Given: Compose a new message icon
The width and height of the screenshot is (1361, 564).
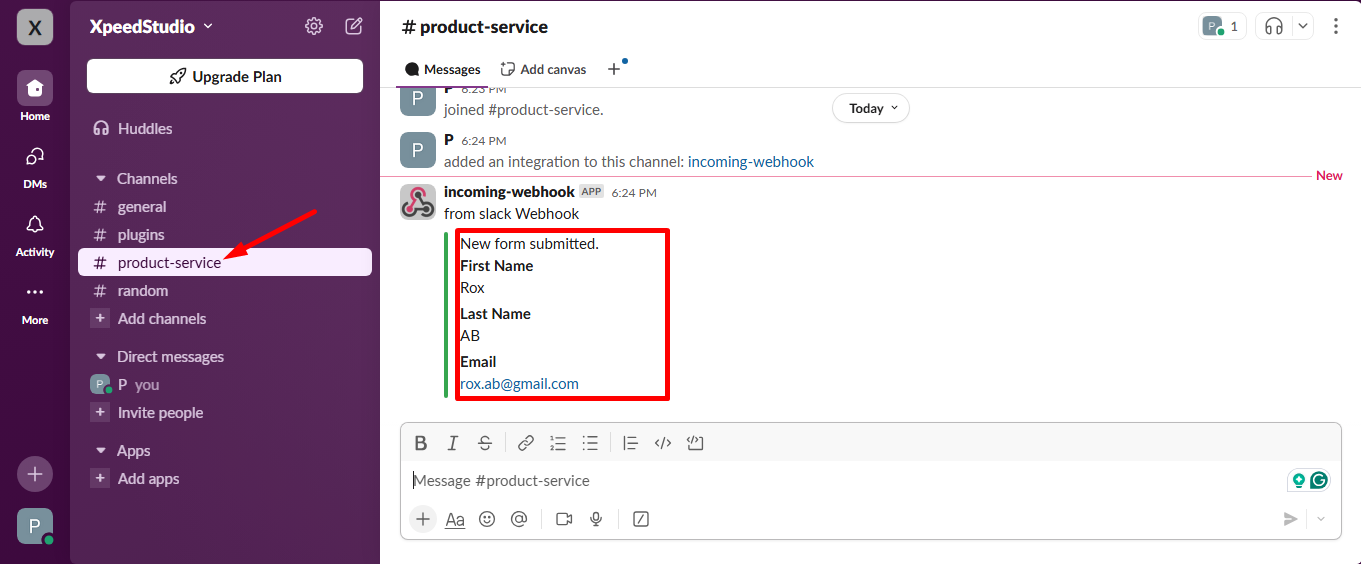Looking at the screenshot, I should pos(354,26).
